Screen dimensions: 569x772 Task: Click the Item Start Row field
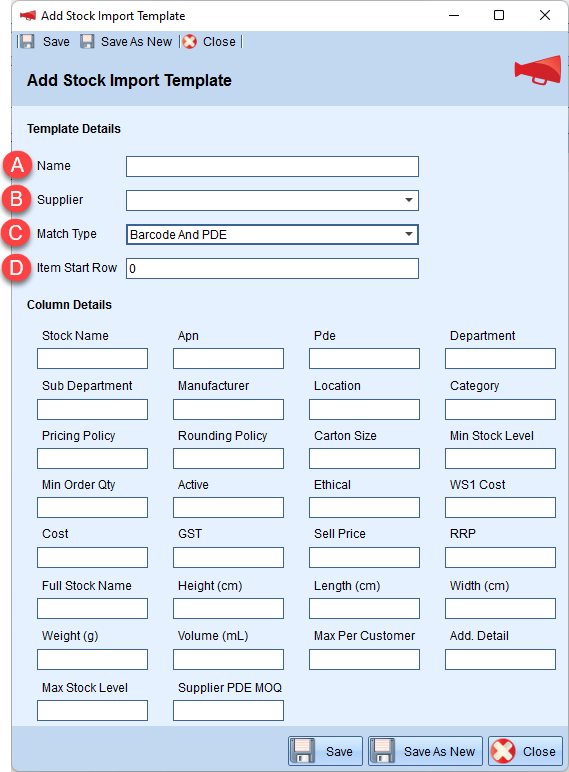tap(272, 268)
